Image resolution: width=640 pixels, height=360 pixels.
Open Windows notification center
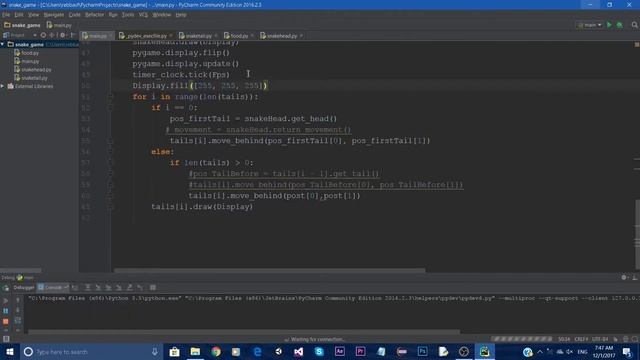[627, 351]
